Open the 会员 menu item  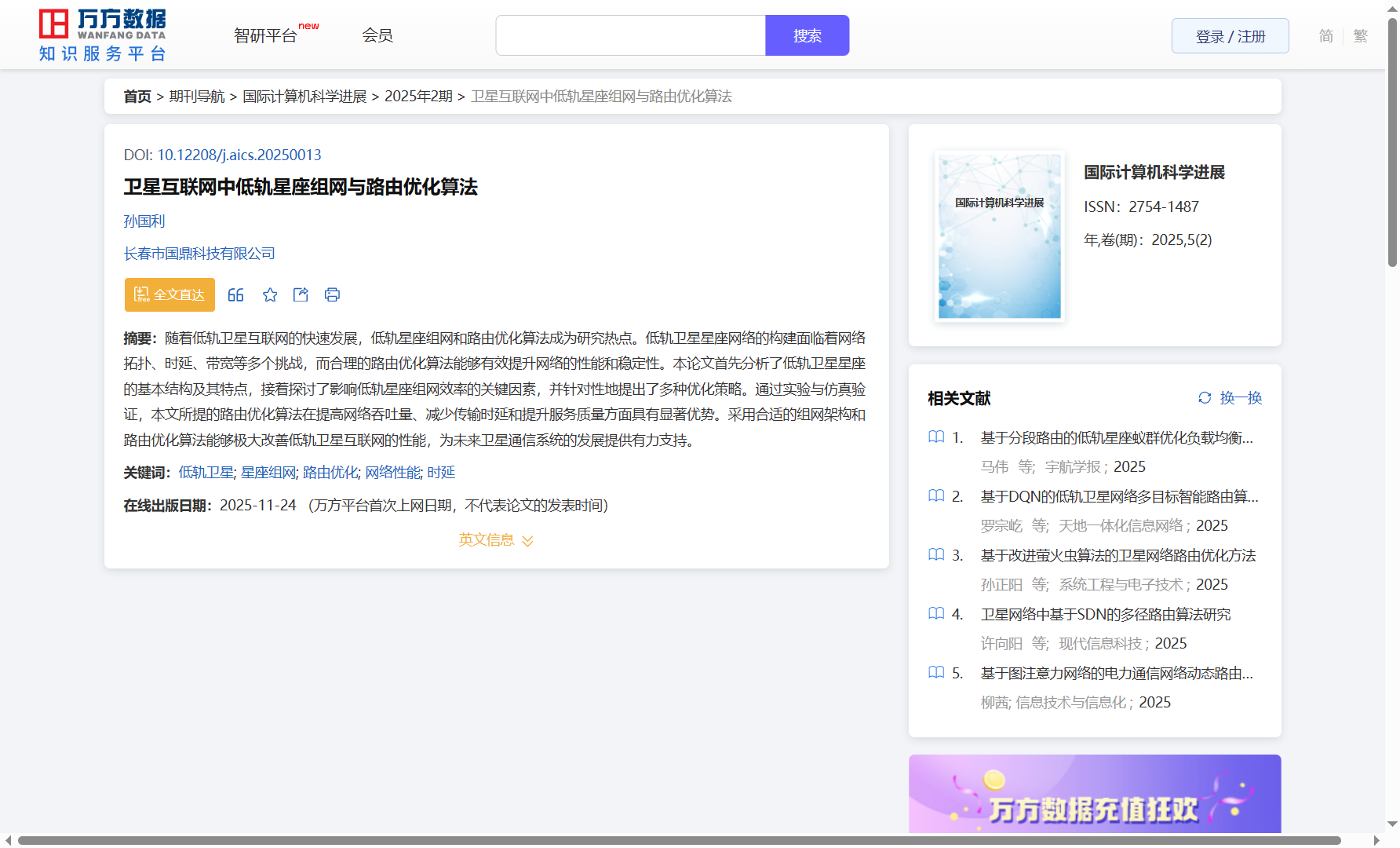(x=377, y=35)
